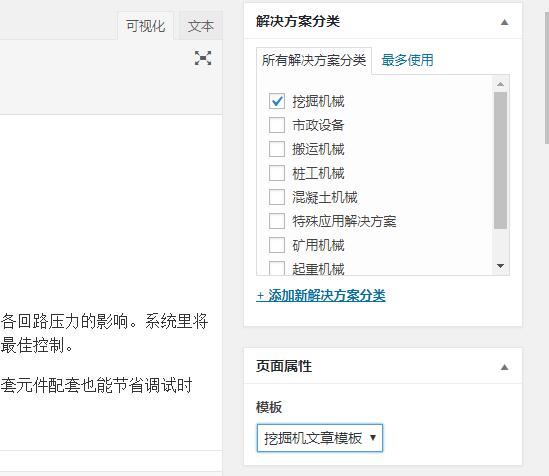Tick the 混凝土机械 checkbox
This screenshot has width=549, height=476.
(277, 197)
